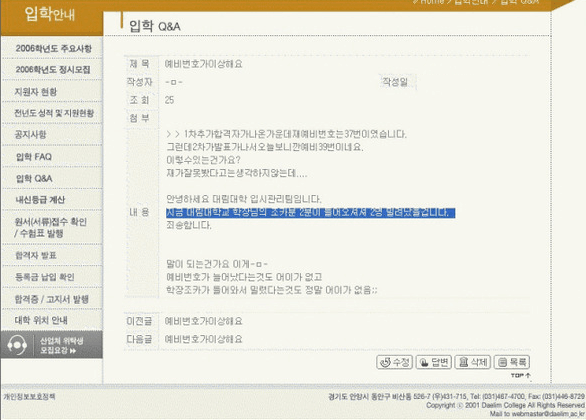Viewport: 586px width, 420px height.
Task: Open 전년도 성적 및 지원현황
Action: (x=54, y=113)
